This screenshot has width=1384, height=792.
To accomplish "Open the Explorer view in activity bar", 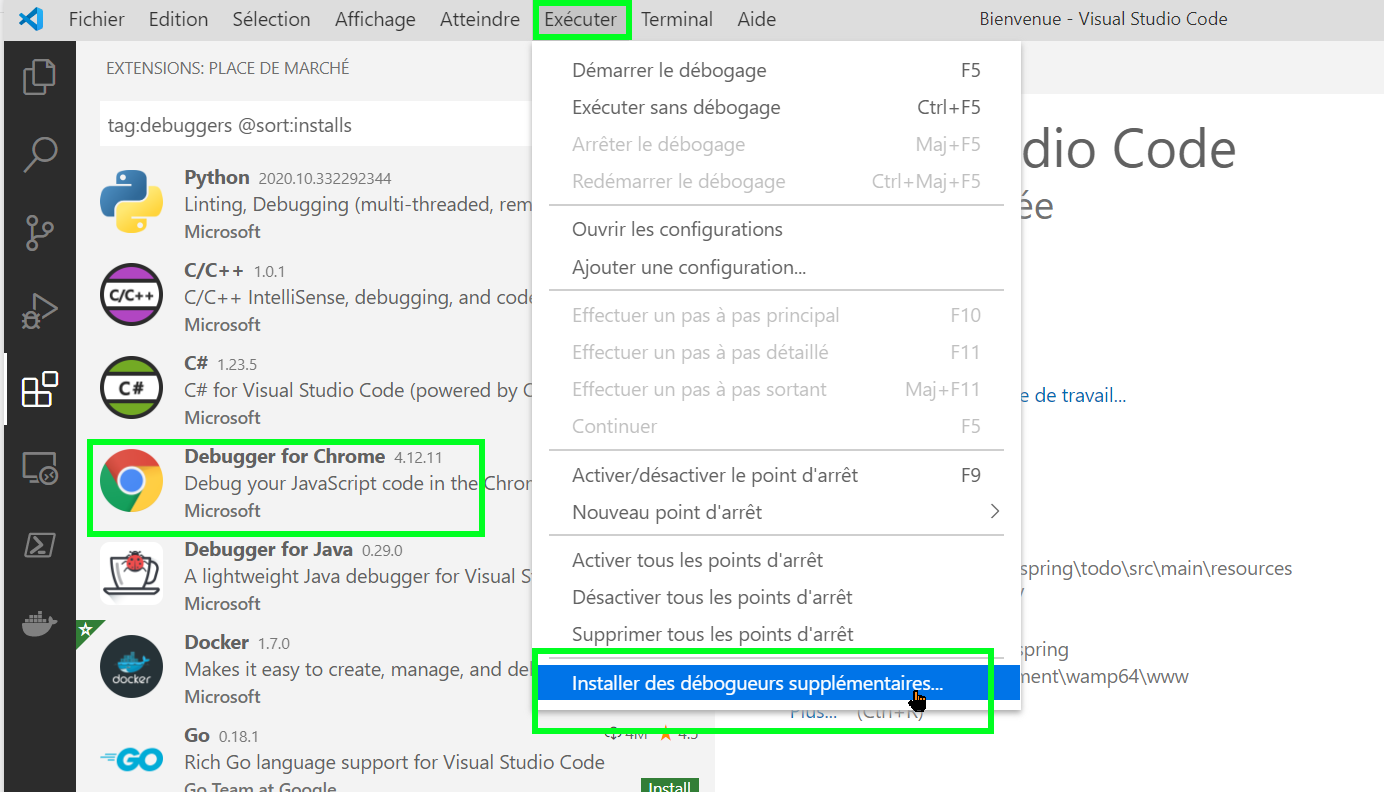I will point(39,78).
